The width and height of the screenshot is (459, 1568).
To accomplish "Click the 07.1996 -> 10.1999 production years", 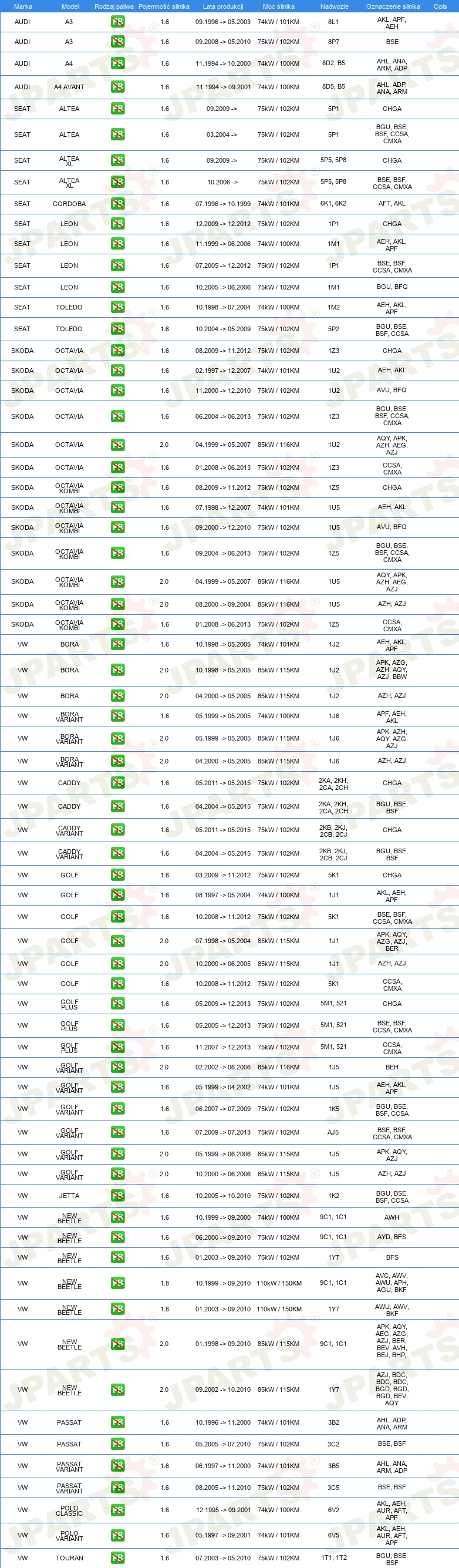I will [223, 204].
